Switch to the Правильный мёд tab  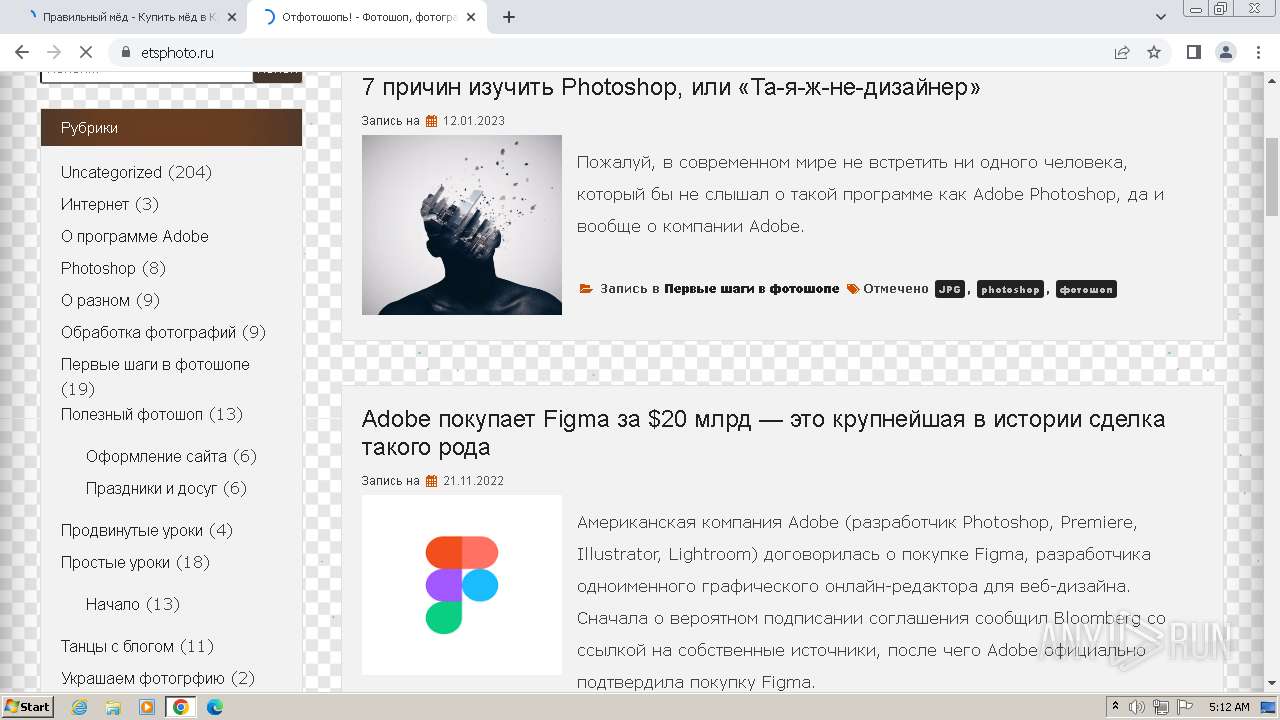(128, 17)
